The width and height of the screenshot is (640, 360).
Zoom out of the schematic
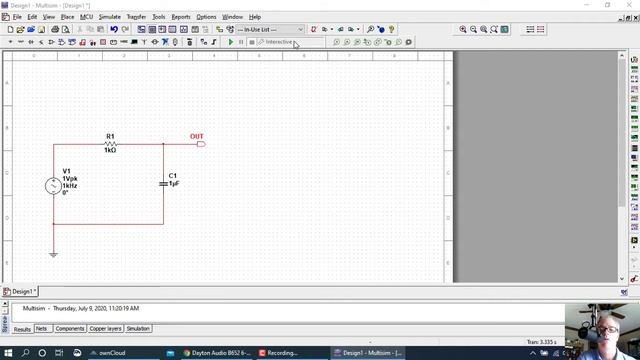pyautogui.click(x=473, y=29)
